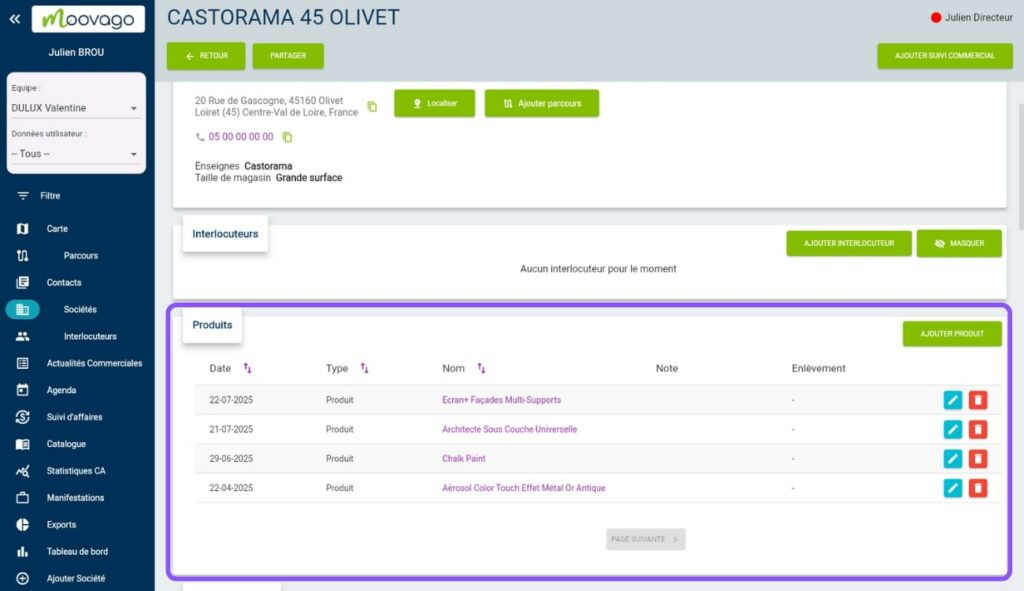Go to Statistiques CA menu item
Screen dimensions: 1024x591
[x=76, y=471]
